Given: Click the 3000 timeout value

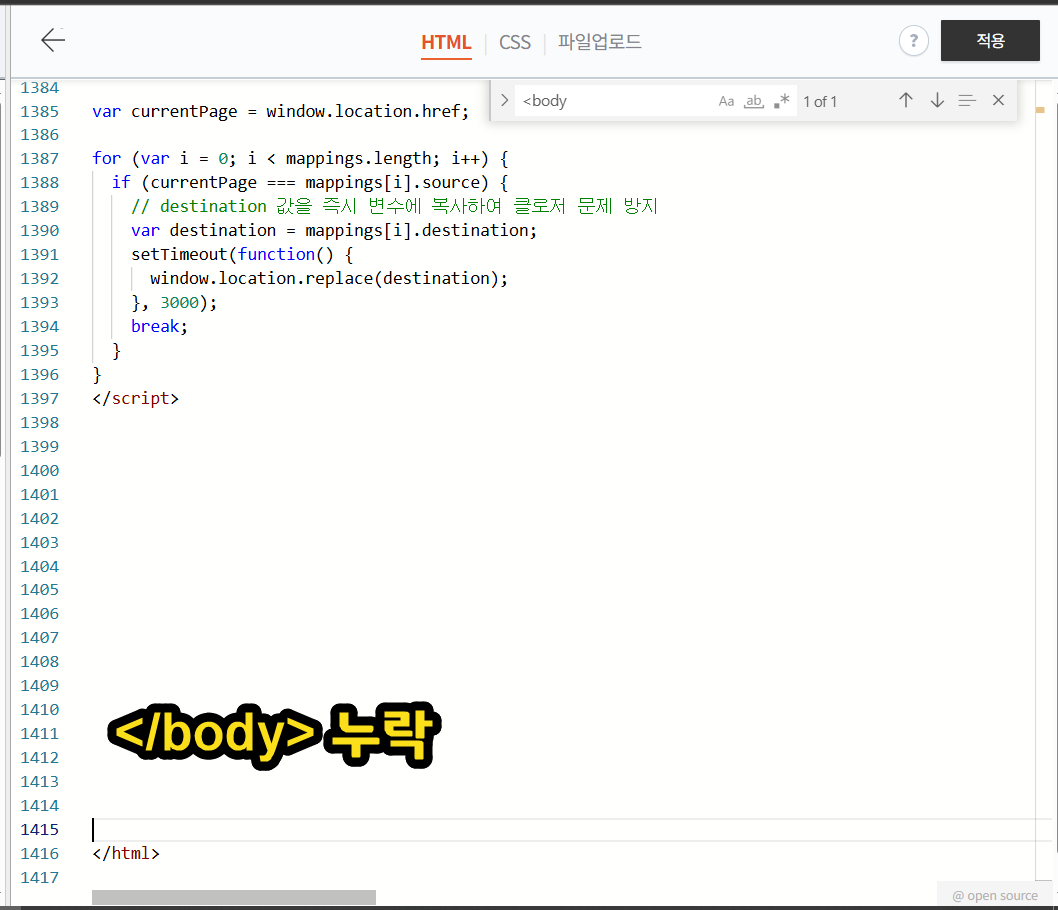Looking at the screenshot, I should click(179, 303).
